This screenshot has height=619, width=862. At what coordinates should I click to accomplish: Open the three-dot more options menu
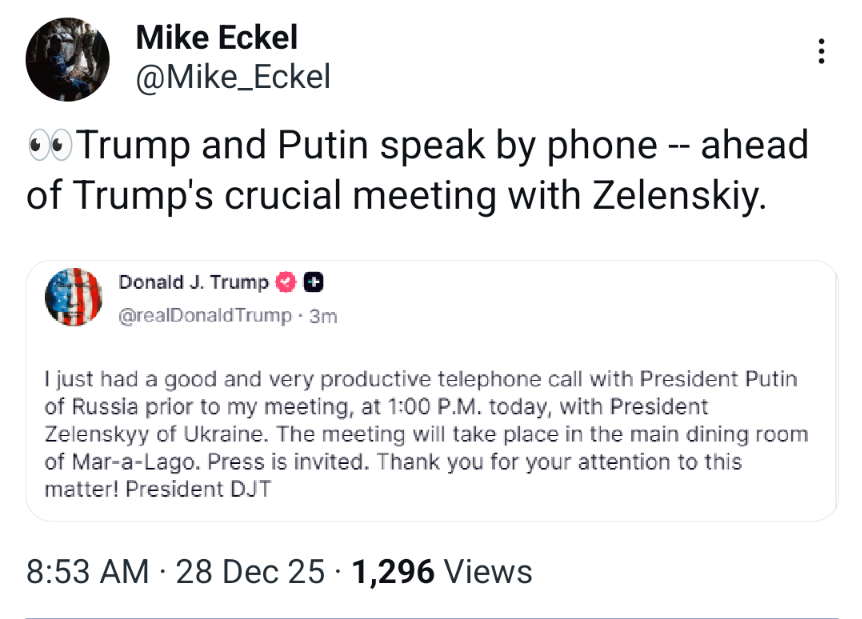(821, 52)
